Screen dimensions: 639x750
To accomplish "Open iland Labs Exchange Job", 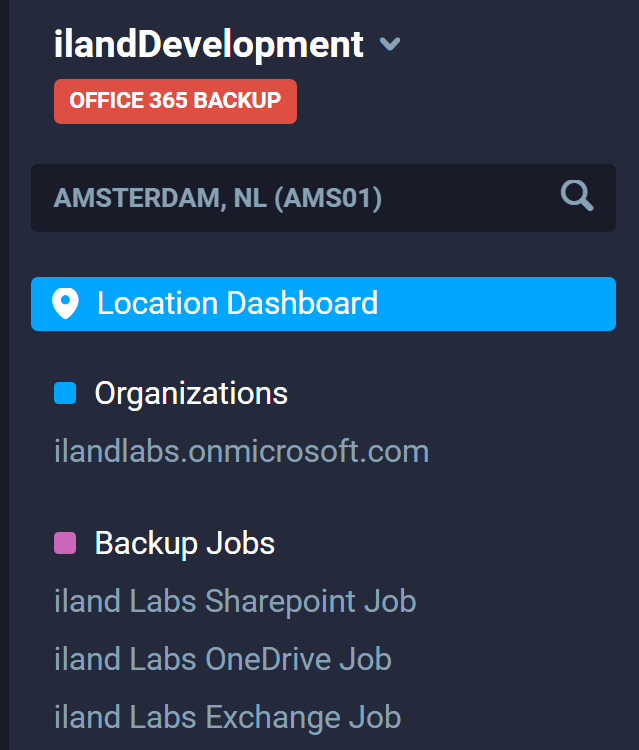I will coord(227,717).
